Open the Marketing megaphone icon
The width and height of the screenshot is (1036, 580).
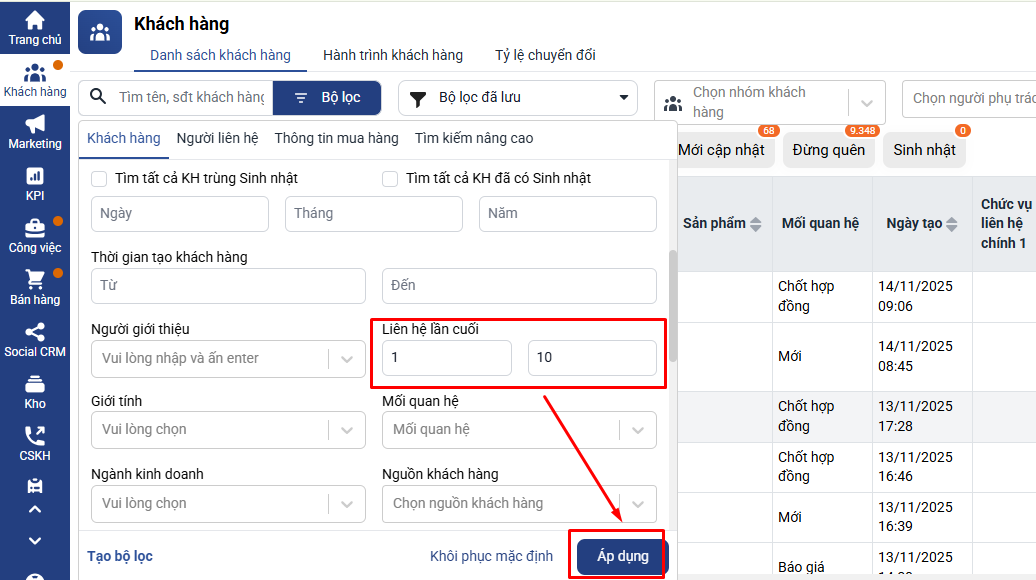(35, 124)
